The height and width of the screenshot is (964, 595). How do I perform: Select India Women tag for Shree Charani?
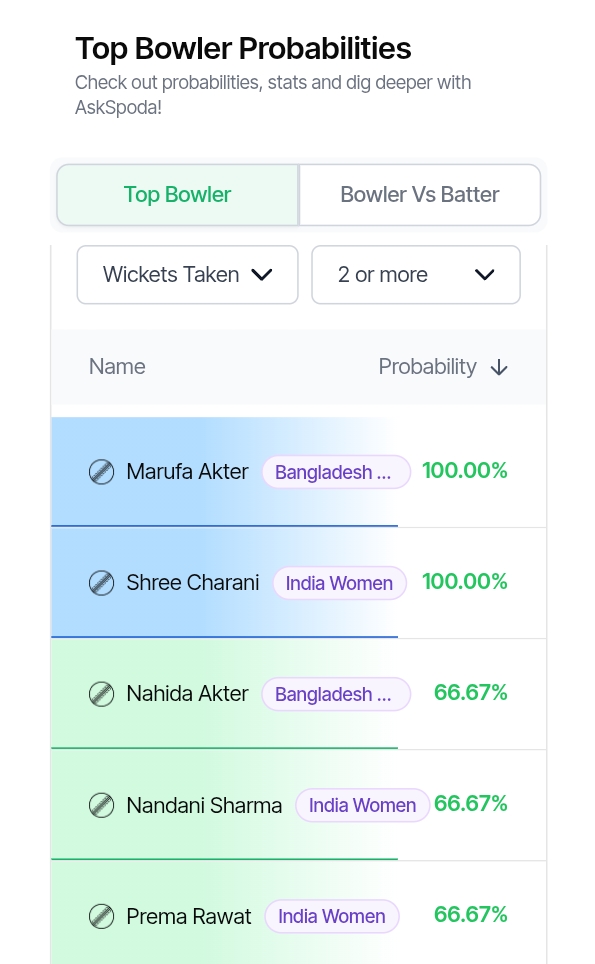[339, 583]
